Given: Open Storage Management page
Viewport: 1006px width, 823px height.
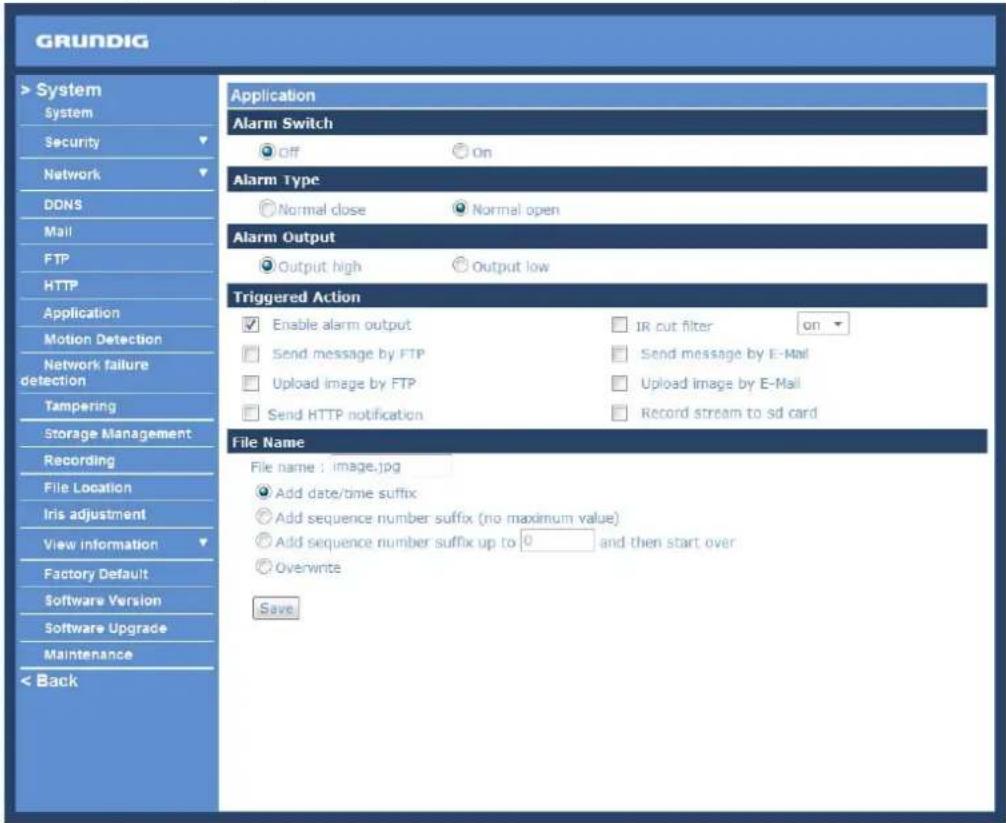Looking at the screenshot, I should click(x=117, y=434).
